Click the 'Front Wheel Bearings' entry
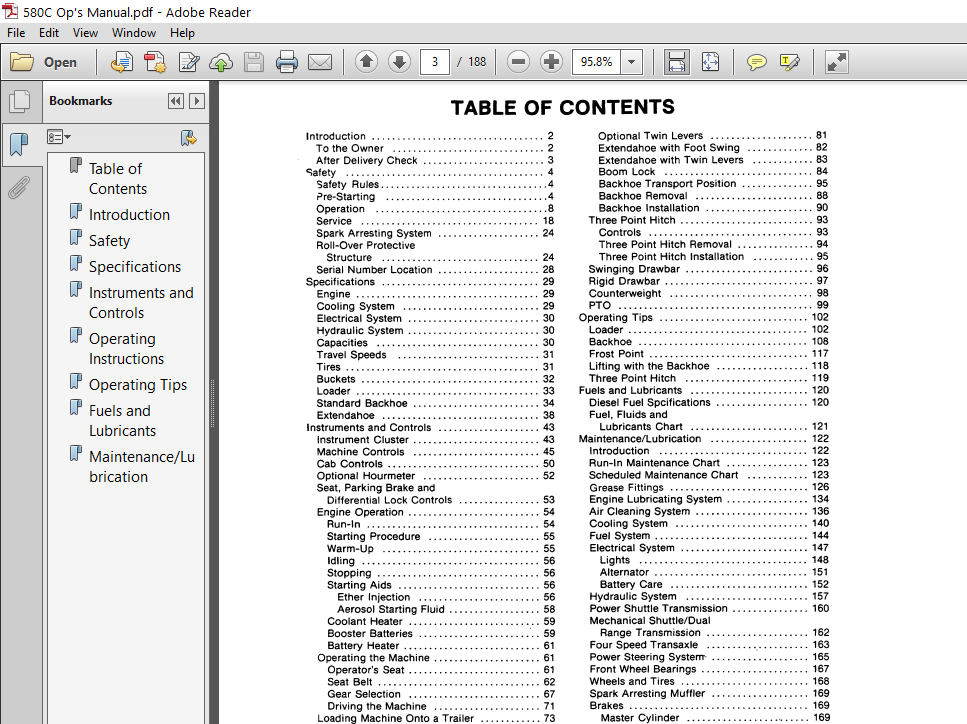This screenshot has width=967, height=724. (709, 669)
